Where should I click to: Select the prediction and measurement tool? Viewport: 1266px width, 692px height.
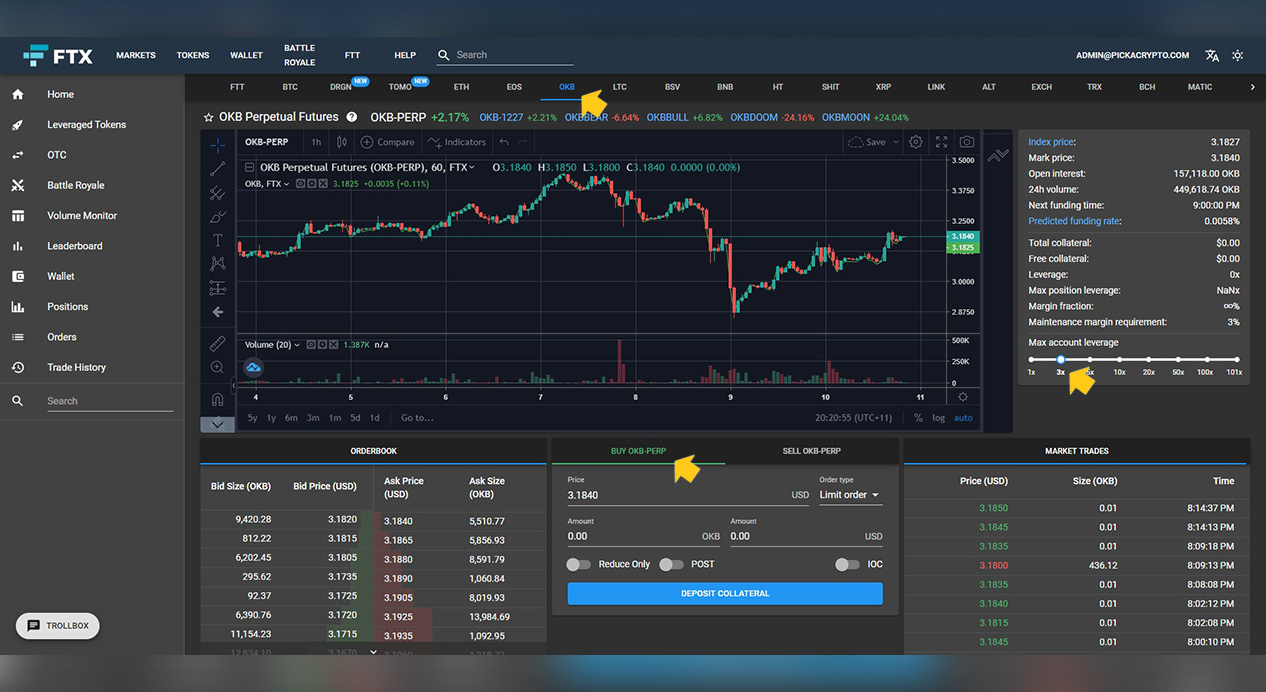click(218, 288)
